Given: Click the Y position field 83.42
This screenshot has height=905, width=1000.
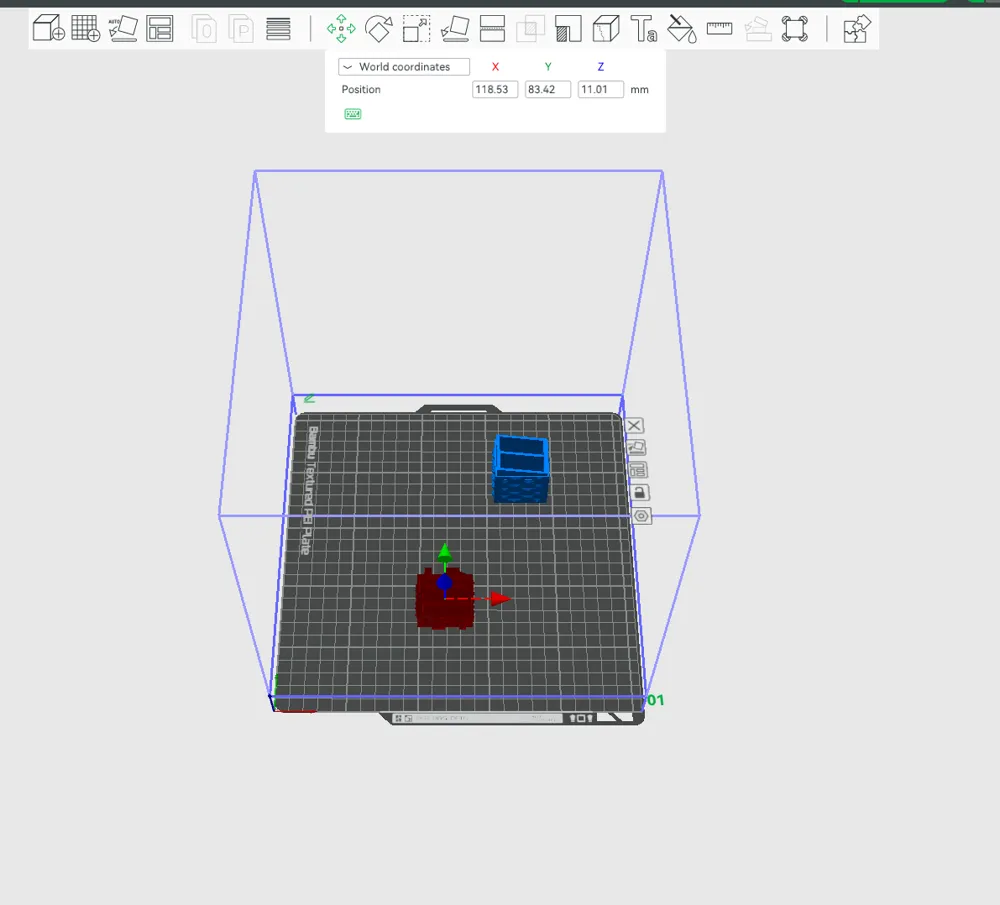Looking at the screenshot, I should 548,89.
